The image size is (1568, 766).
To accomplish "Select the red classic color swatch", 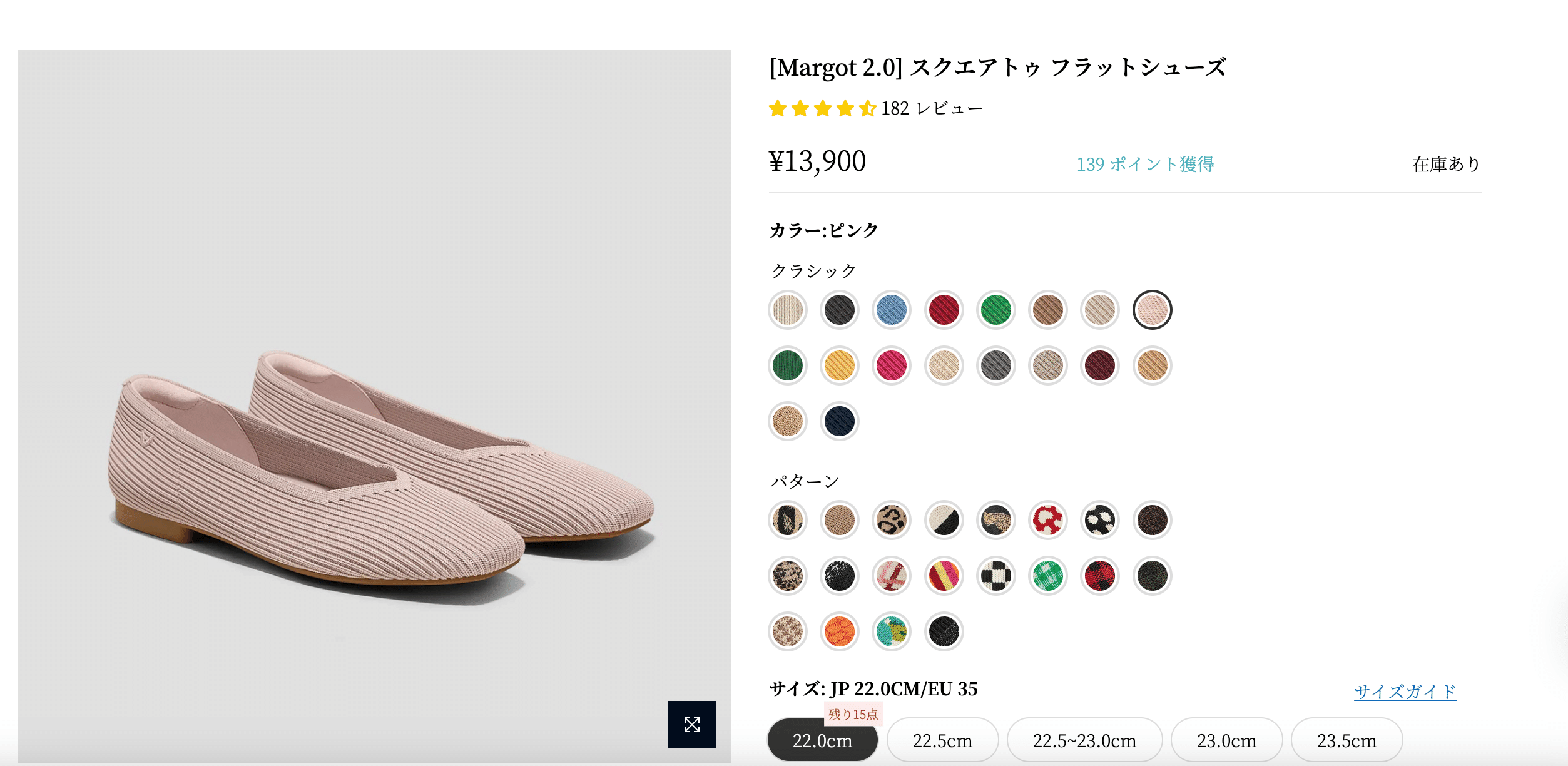I will 944,309.
